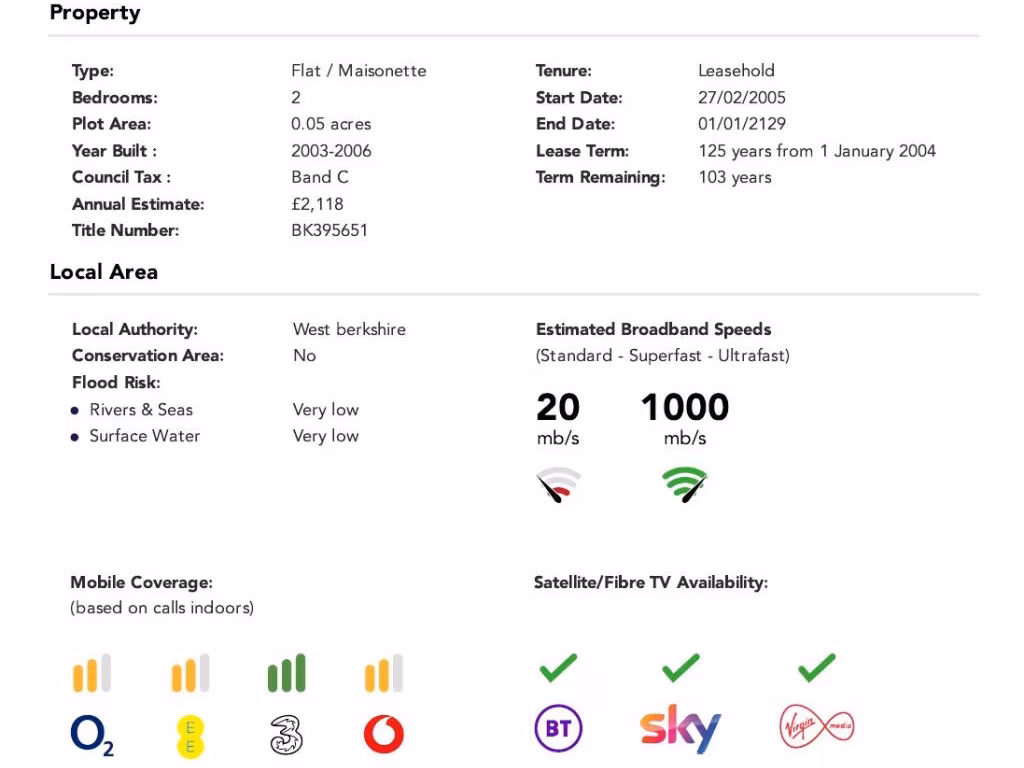Click the title number BK395651
The height and width of the screenshot is (768, 1024).
(x=329, y=230)
